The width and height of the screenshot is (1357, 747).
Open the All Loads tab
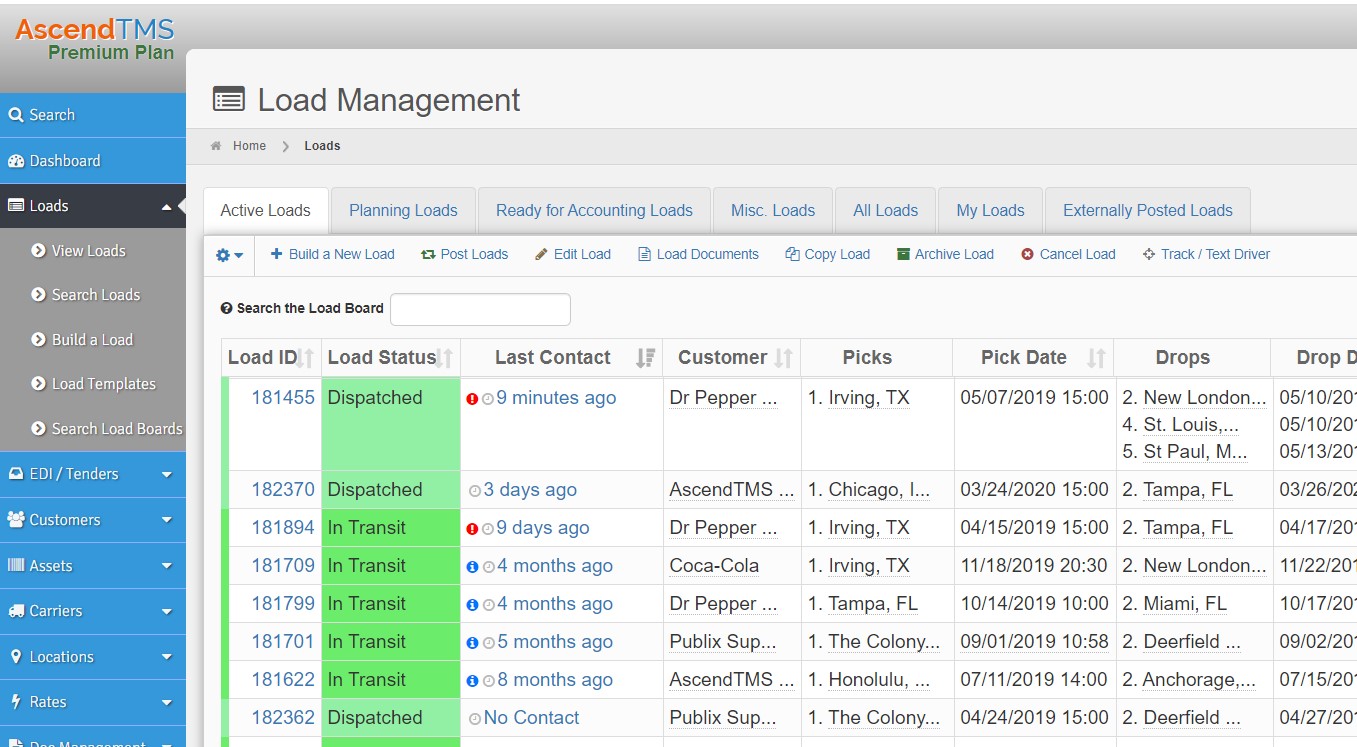(885, 210)
